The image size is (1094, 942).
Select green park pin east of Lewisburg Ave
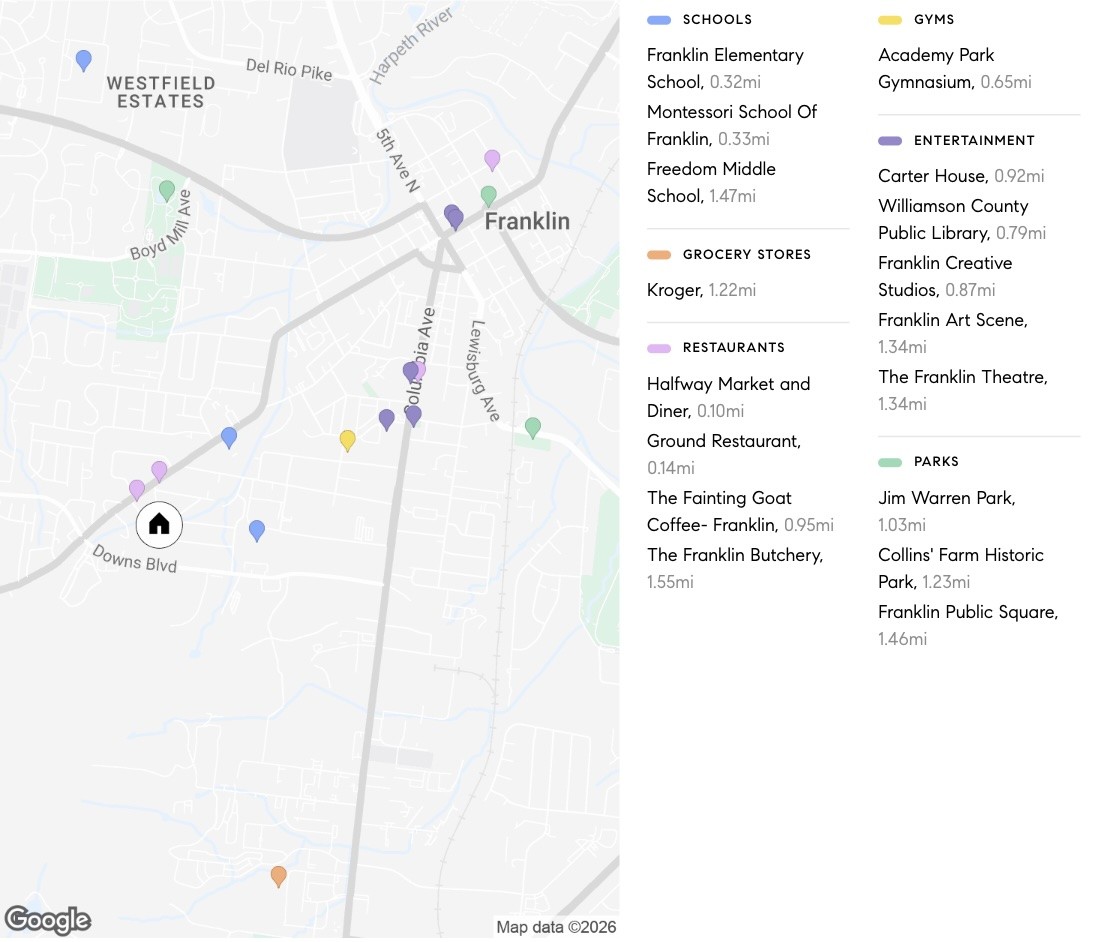coord(533,427)
